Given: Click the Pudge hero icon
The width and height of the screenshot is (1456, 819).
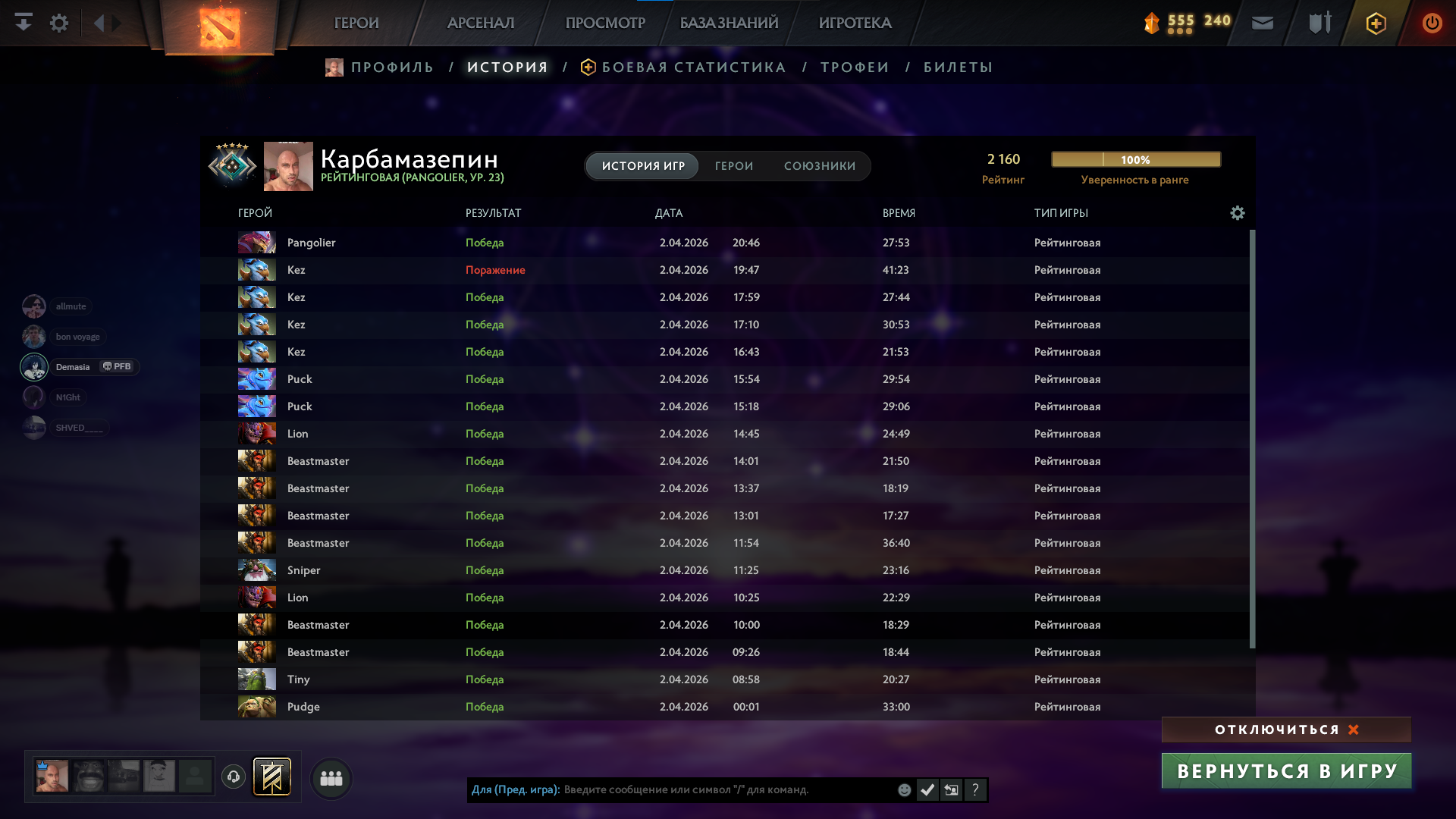Looking at the screenshot, I should pos(257,707).
